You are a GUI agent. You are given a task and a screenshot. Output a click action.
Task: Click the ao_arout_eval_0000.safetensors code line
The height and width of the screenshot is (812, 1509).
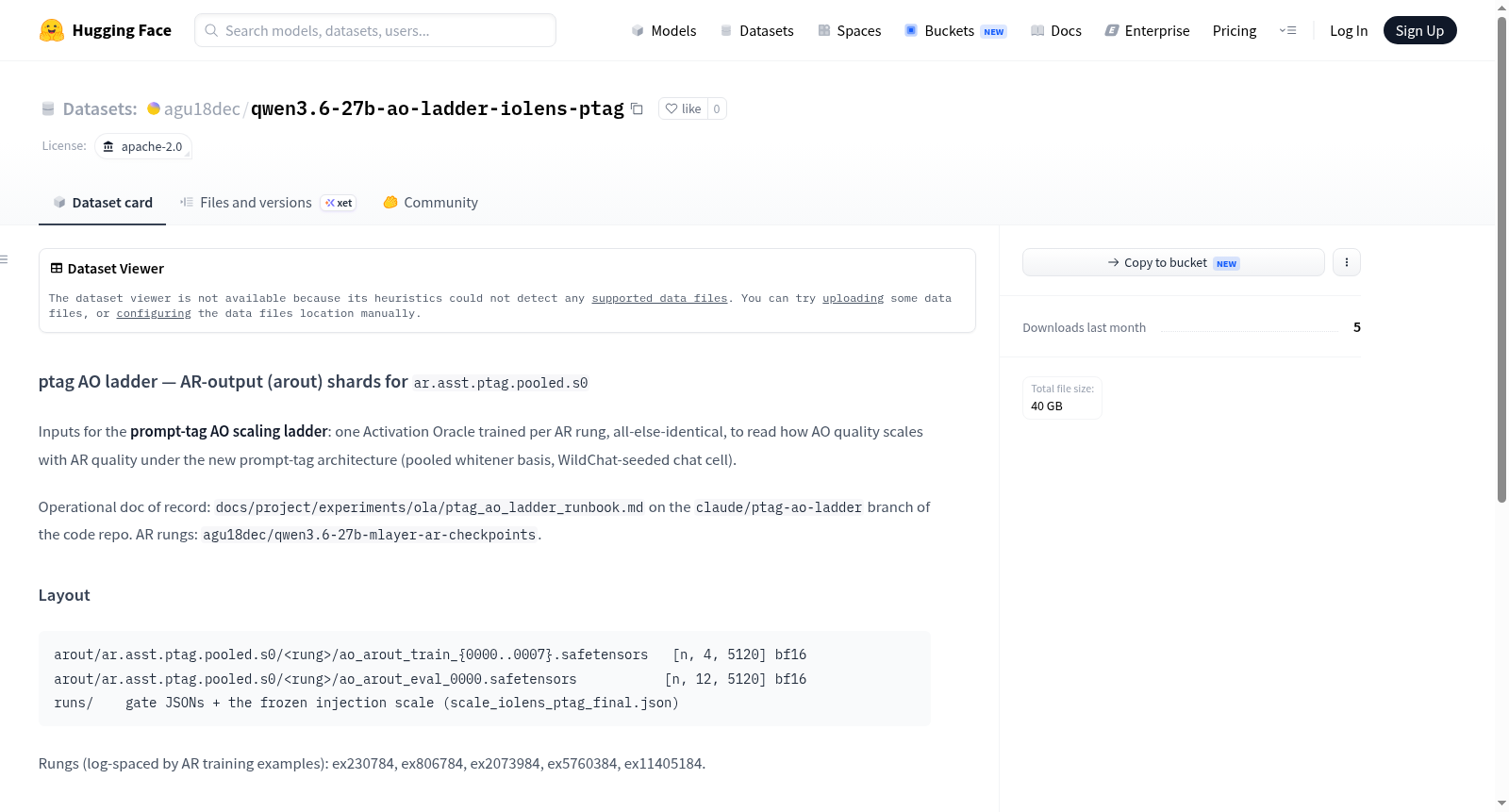(430, 679)
